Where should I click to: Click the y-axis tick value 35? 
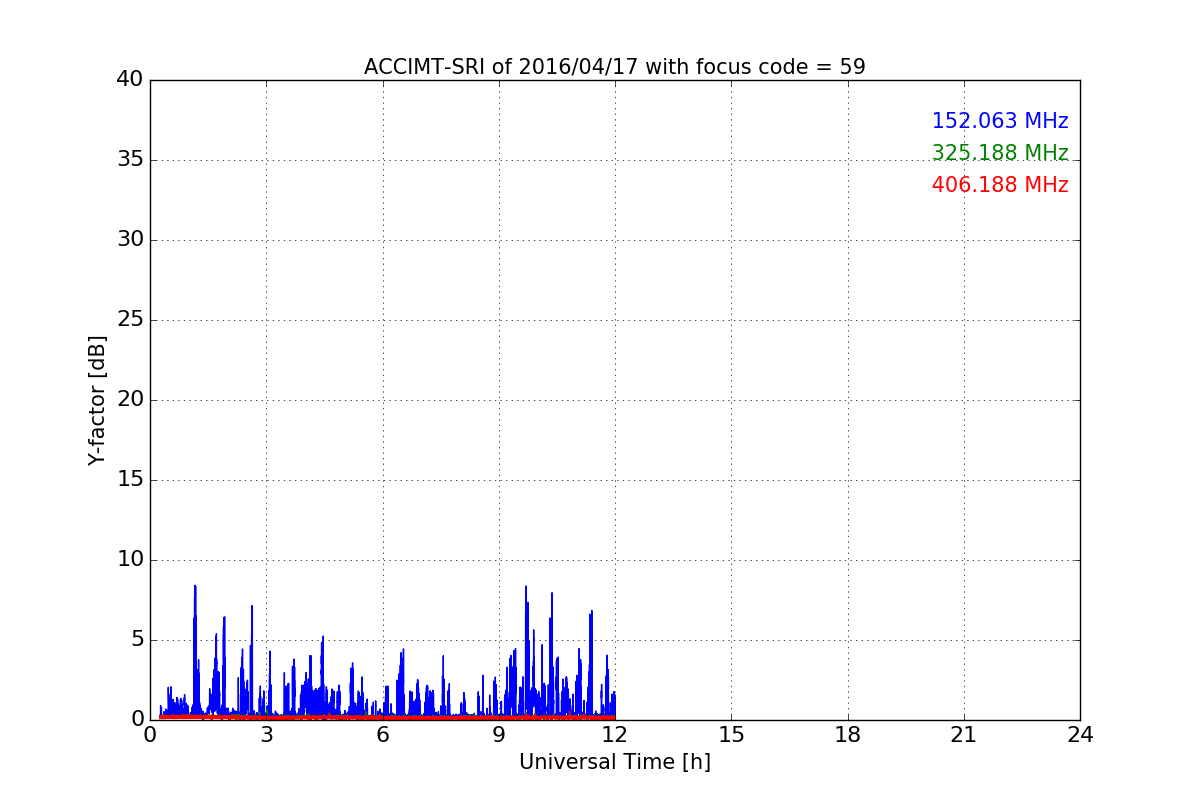(130, 160)
